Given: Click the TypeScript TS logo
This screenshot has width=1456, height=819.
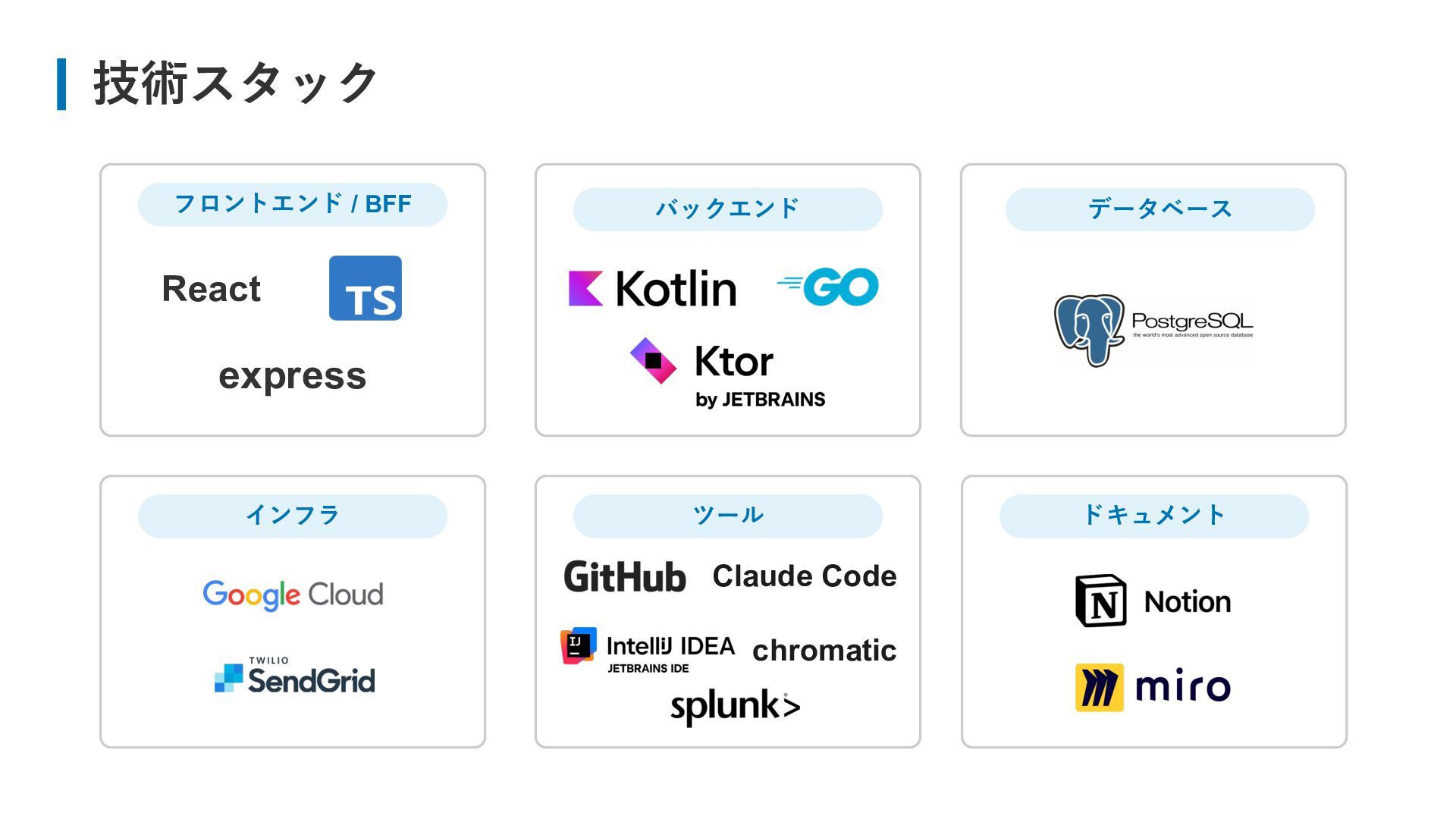Looking at the screenshot, I should click(366, 288).
